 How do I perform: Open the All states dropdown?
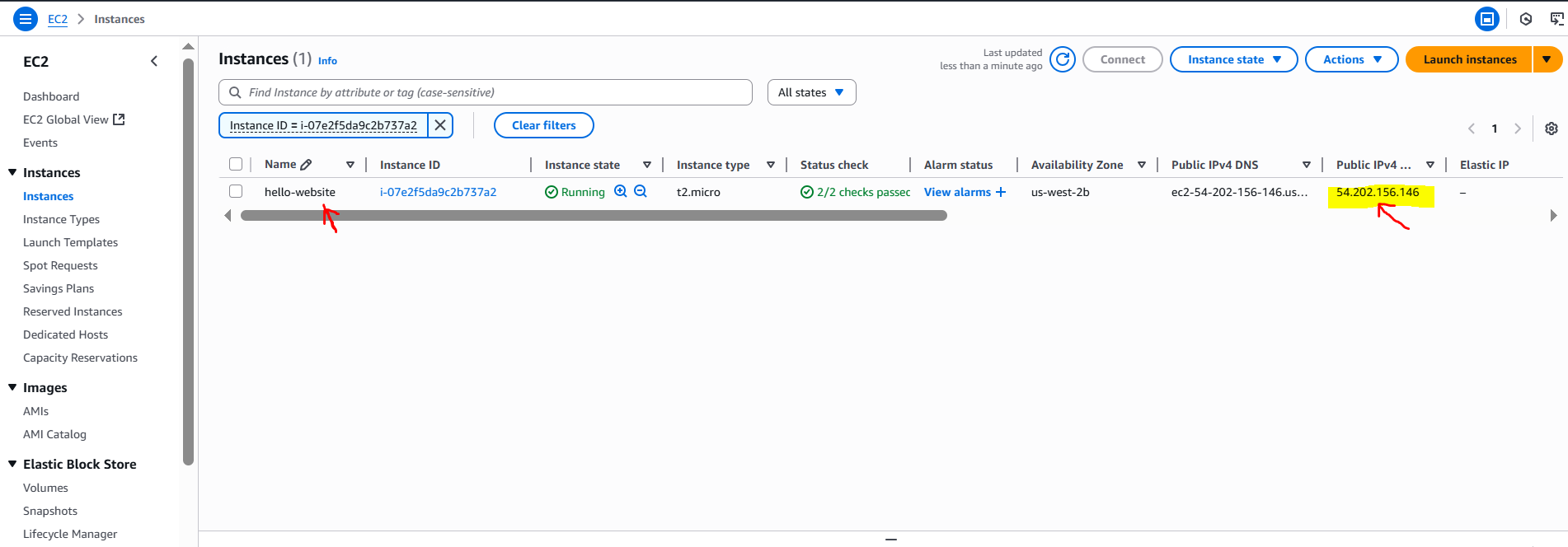point(811,92)
